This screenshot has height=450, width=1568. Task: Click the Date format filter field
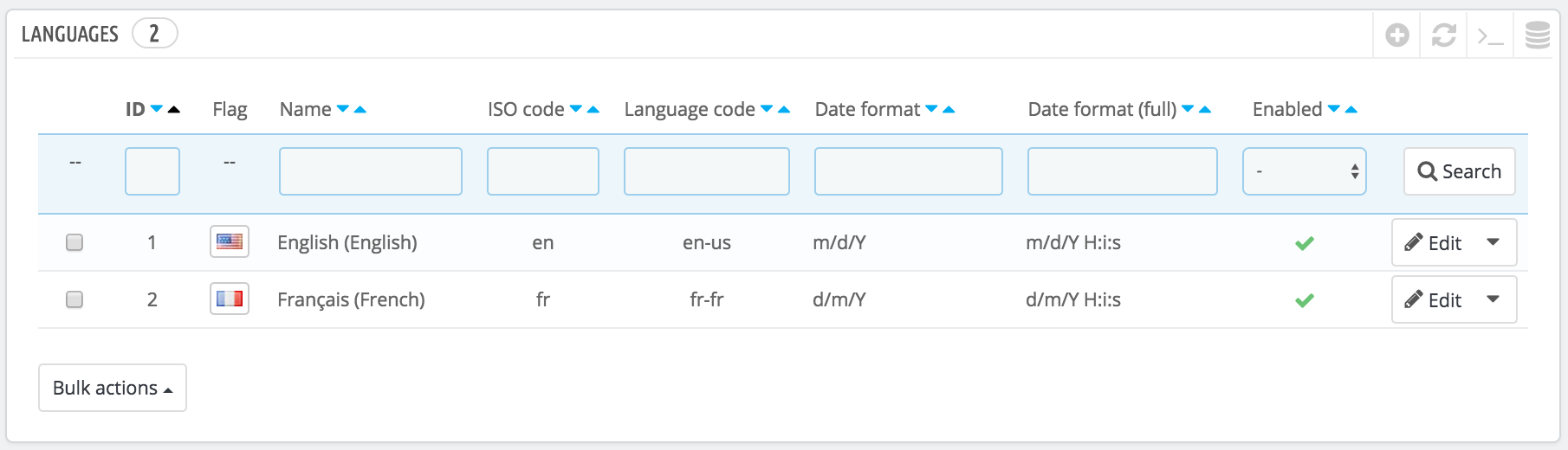[909, 171]
